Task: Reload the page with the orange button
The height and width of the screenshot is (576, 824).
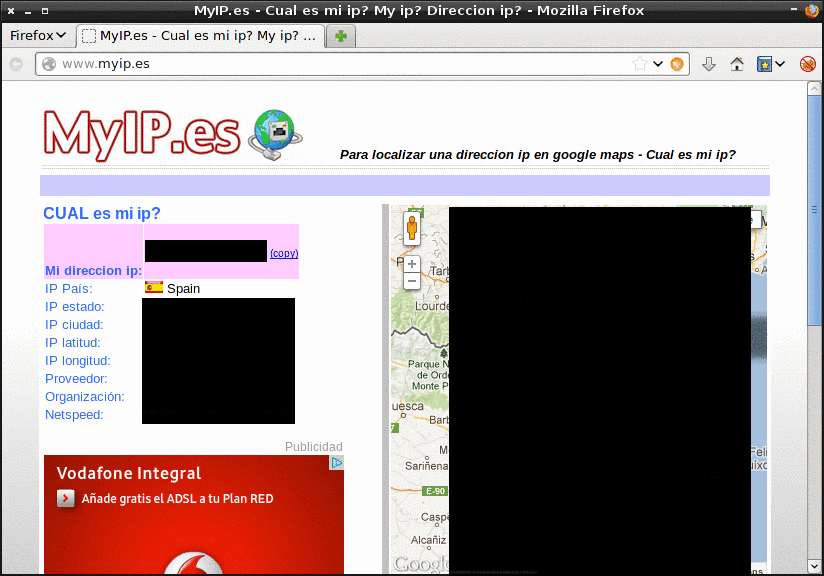Action: point(677,64)
